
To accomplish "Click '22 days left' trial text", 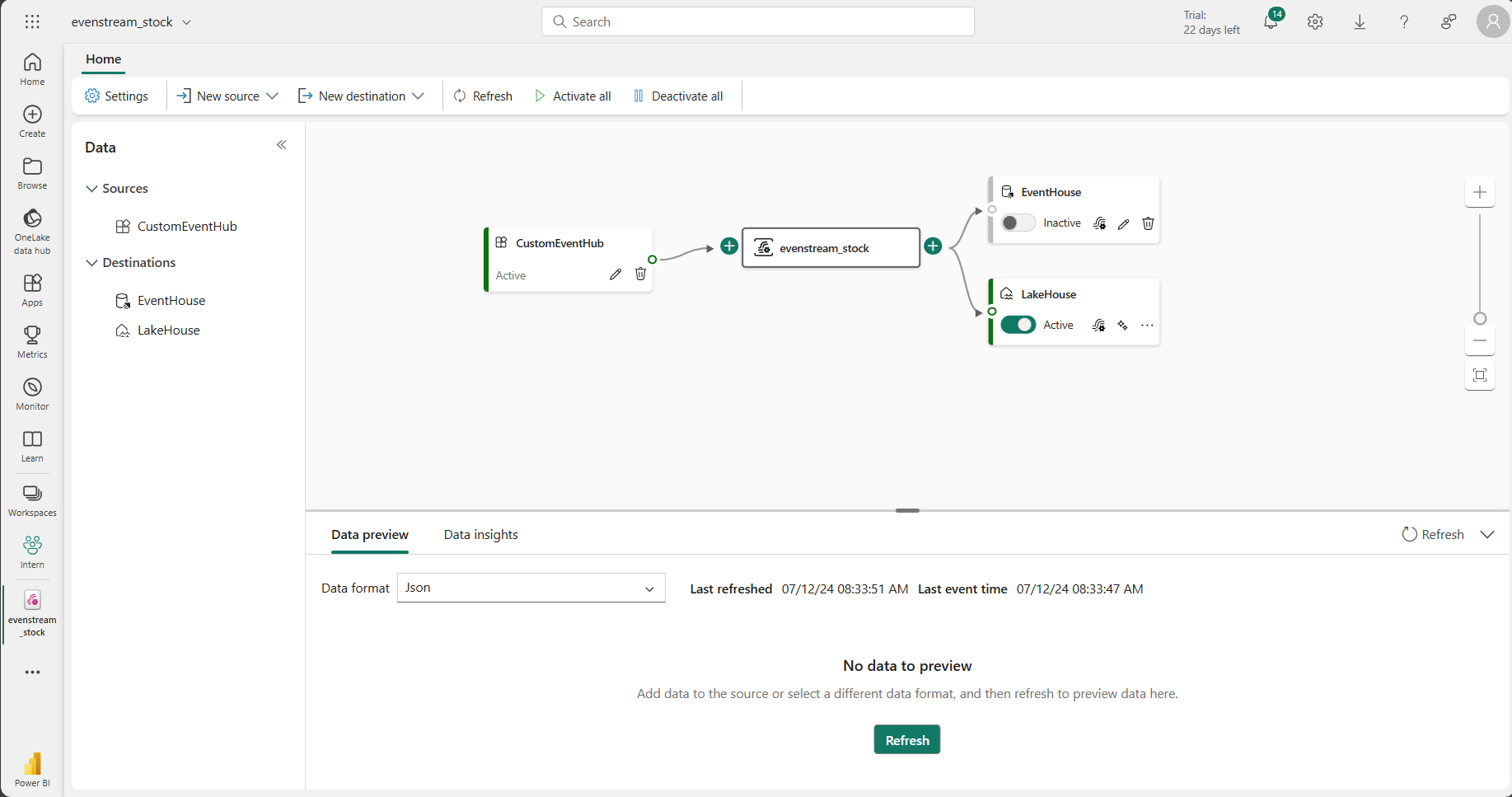I will (1211, 30).
